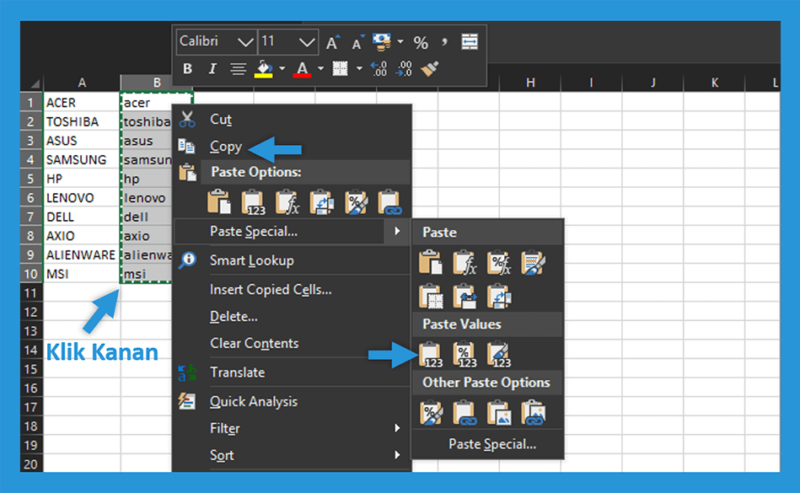Open the Paste Special... submenu entry
The width and height of the screenshot is (800, 493).
pyautogui.click(x=292, y=232)
